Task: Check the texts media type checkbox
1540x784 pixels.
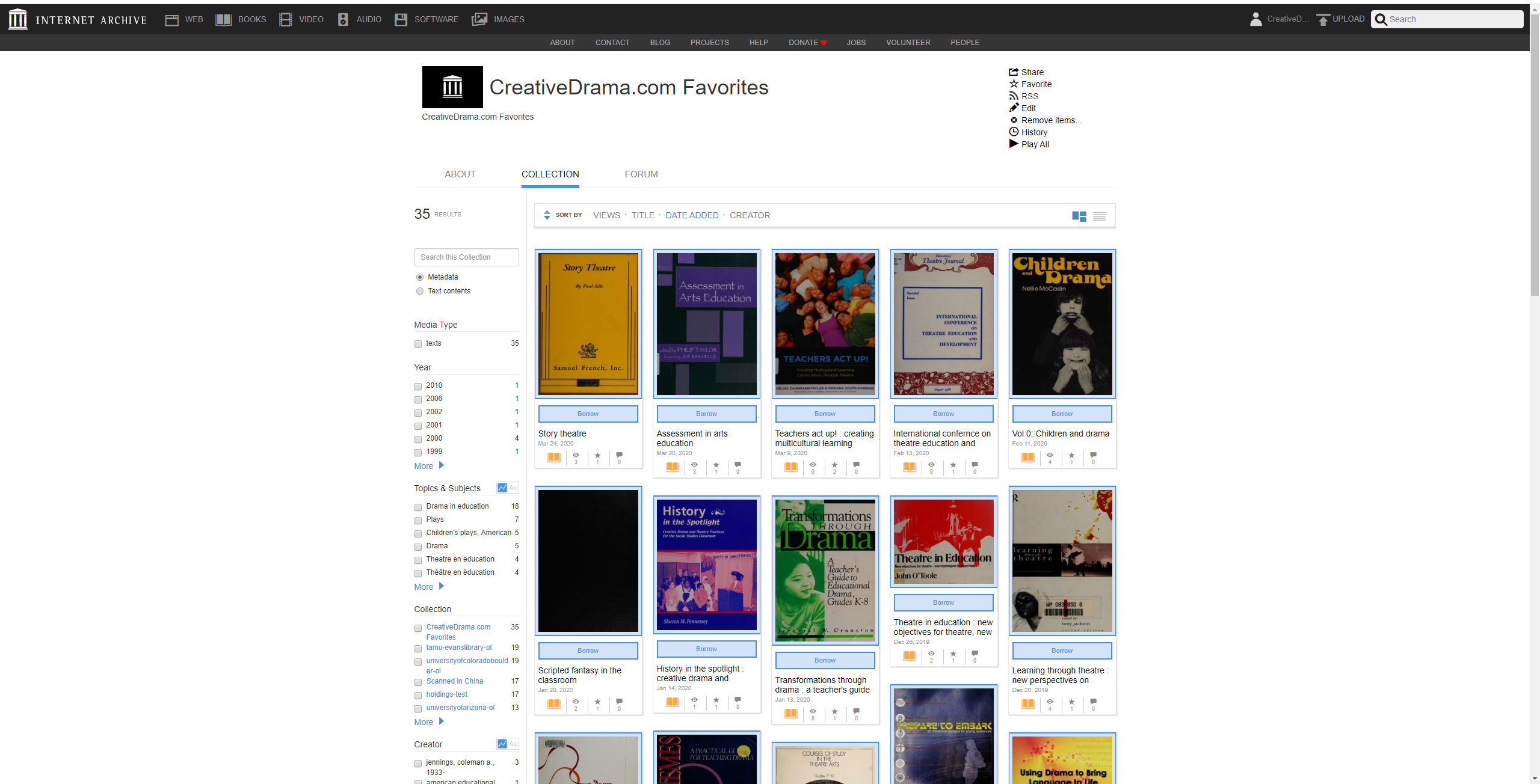Action: pyautogui.click(x=418, y=344)
